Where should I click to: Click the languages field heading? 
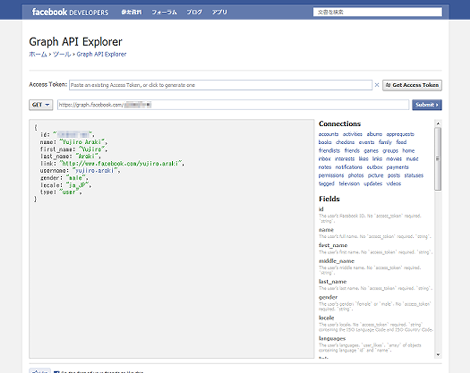(332, 339)
